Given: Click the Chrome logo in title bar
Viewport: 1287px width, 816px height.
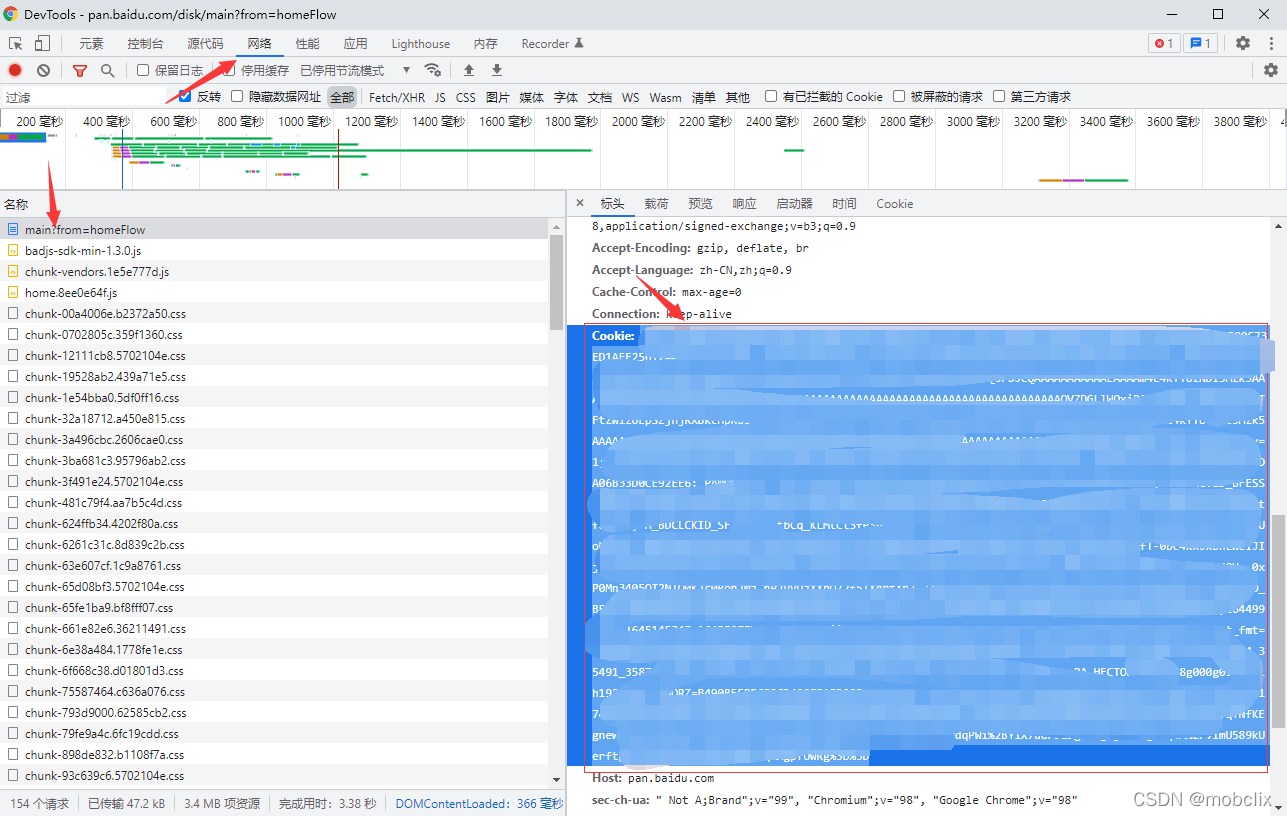Looking at the screenshot, I should click(11, 14).
